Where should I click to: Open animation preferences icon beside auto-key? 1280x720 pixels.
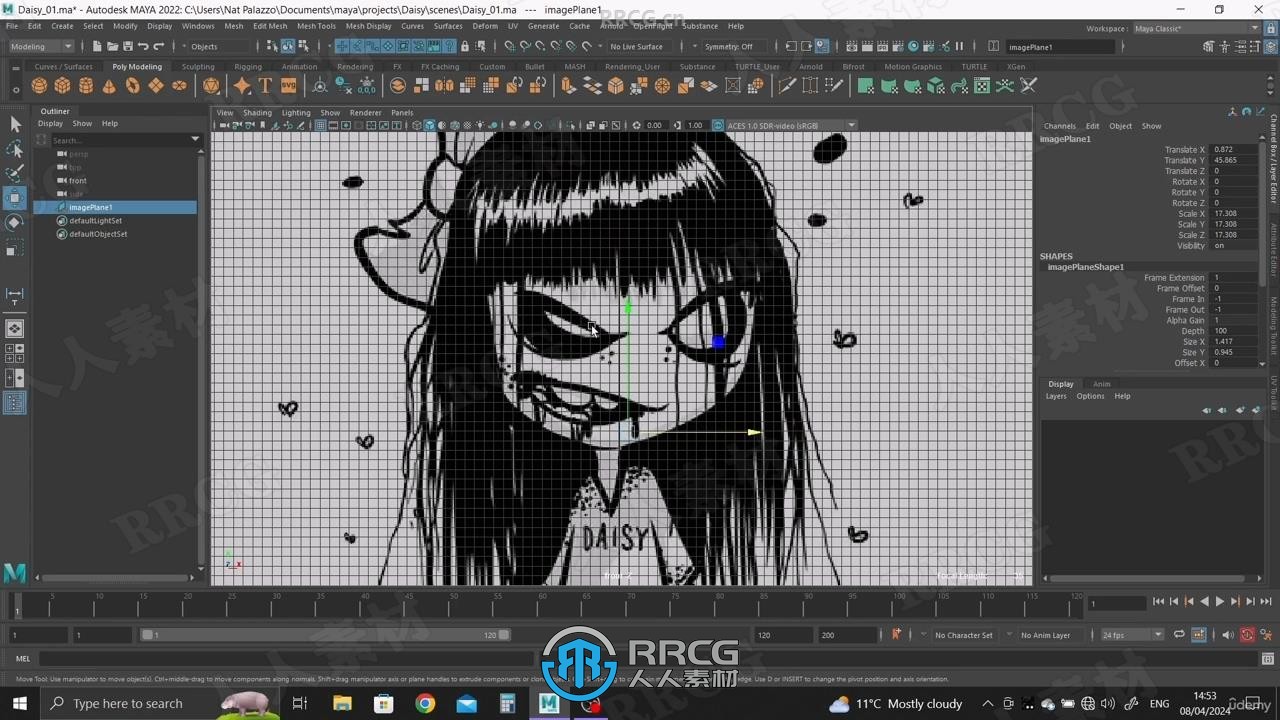point(1265,635)
